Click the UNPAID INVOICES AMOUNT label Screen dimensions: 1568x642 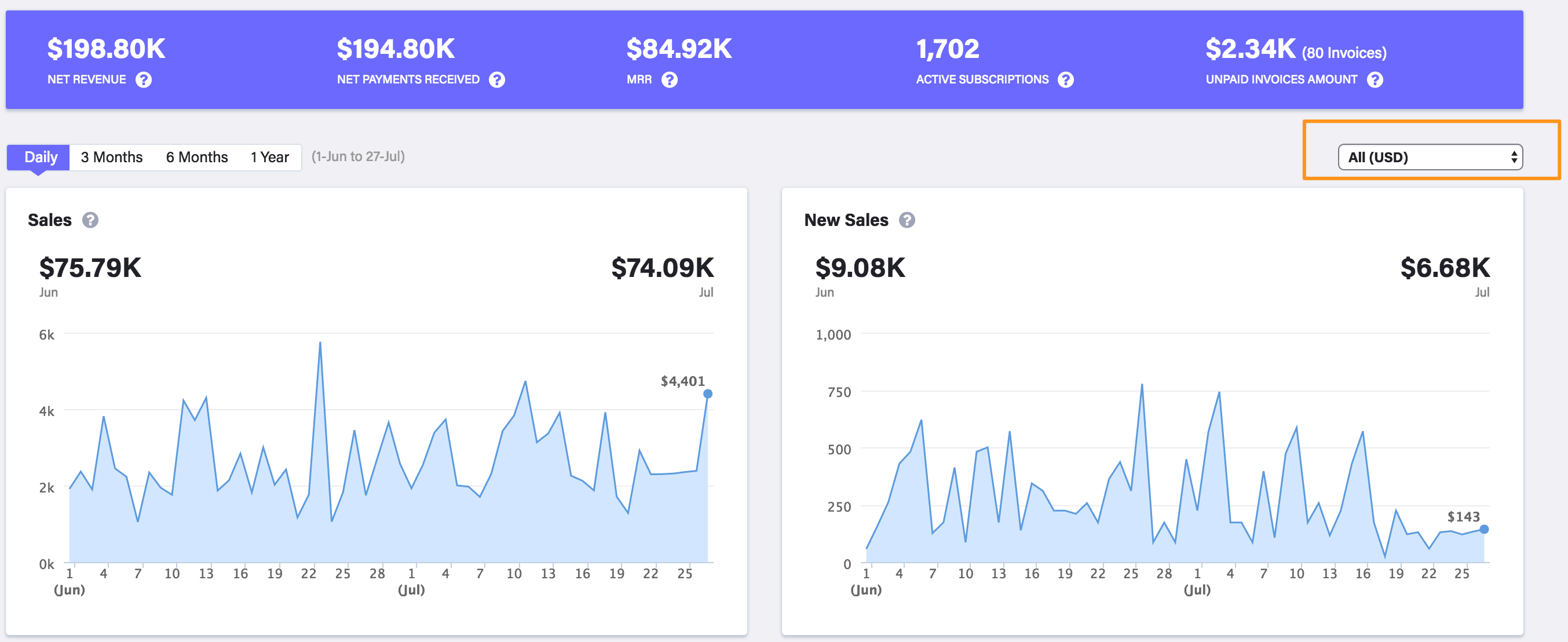tap(1281, 80)
